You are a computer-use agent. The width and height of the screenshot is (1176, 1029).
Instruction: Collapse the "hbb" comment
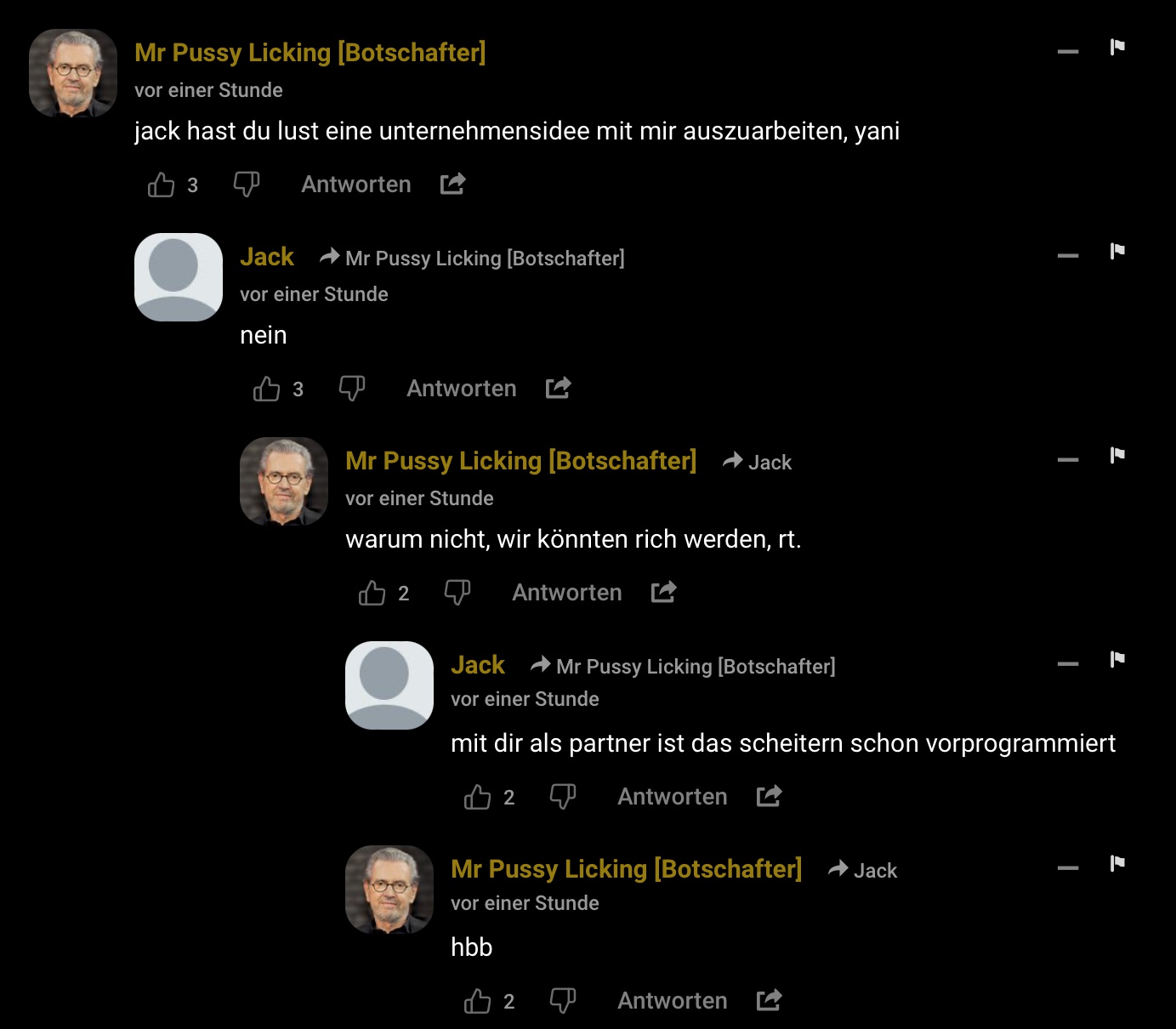[1068, 868]
